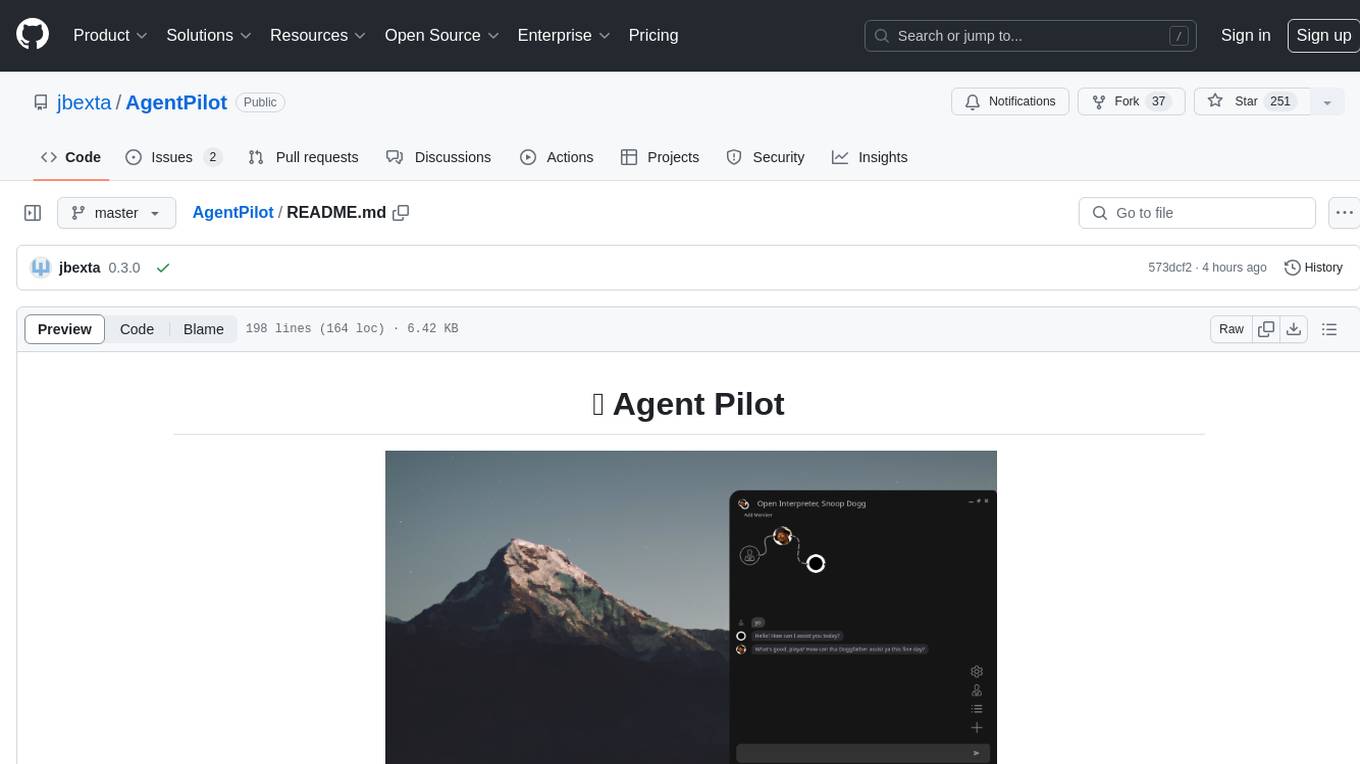Image resolution: width=1360 pixels, height=764 pixels.
Task: View the green check status details
Action: click(x=163, y=268)
